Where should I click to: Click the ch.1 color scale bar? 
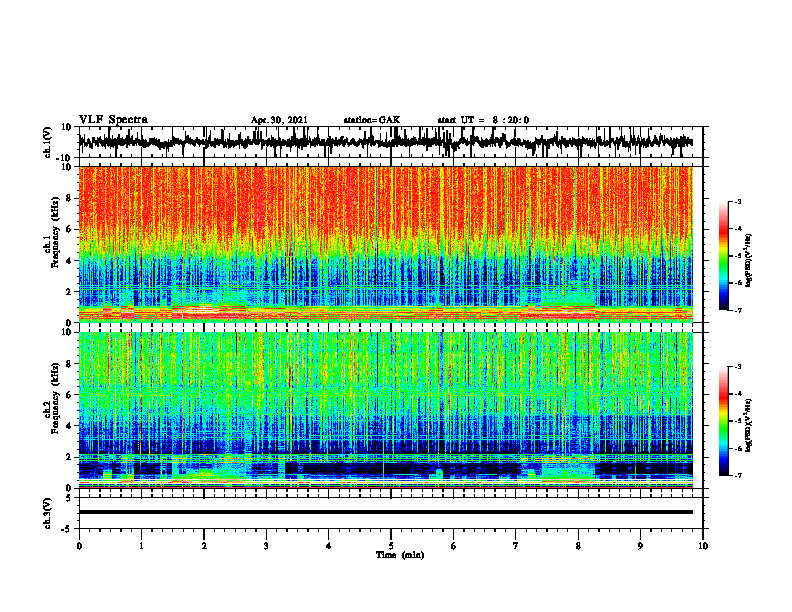coord(723,256)
